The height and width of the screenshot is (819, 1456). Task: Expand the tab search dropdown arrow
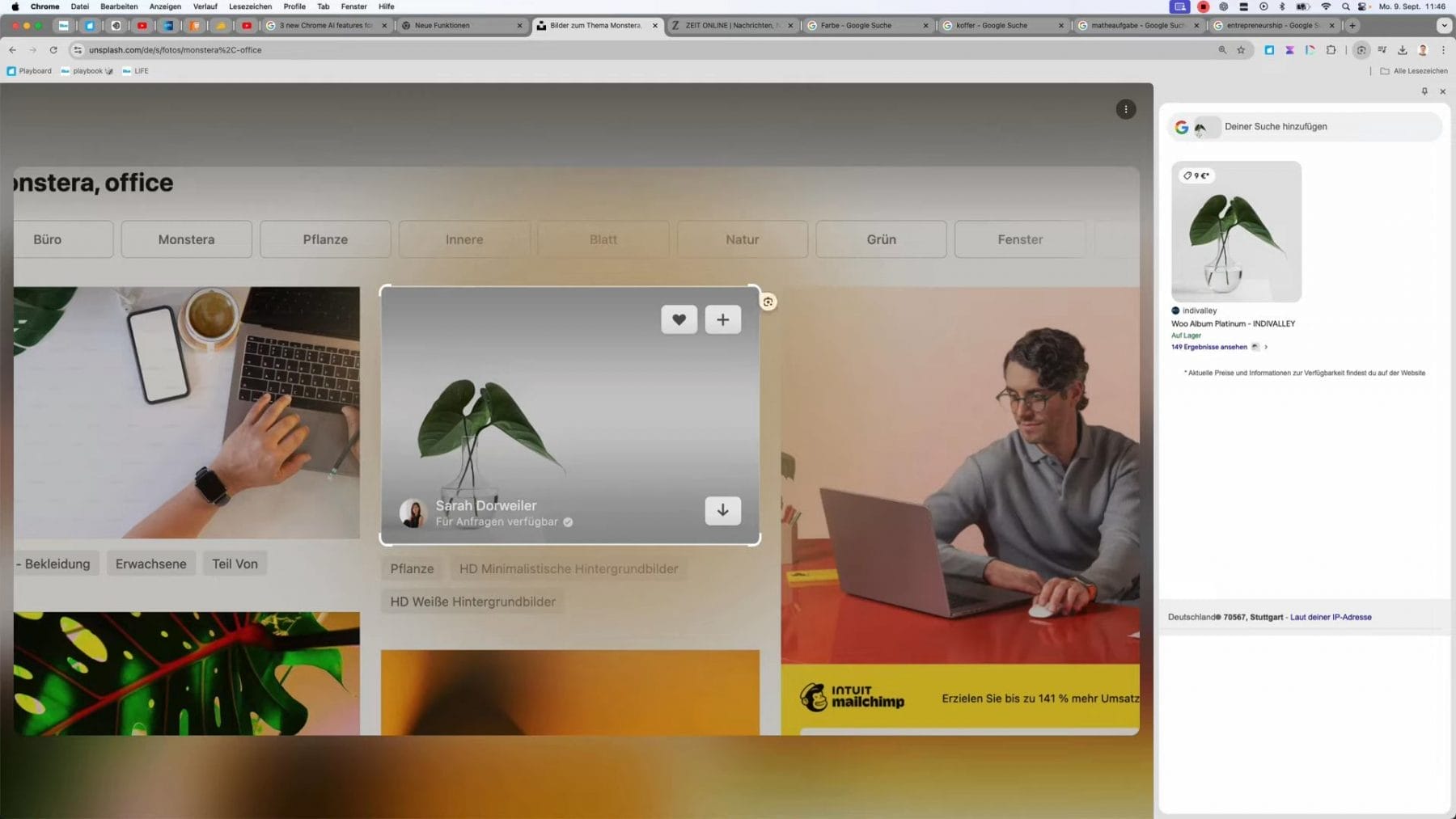[x=1444, y=25]
